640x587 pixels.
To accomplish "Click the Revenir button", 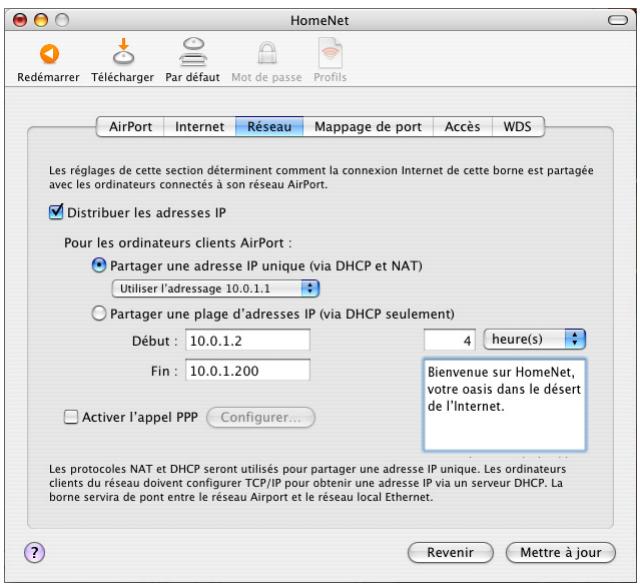I will (x=450, y=552).
